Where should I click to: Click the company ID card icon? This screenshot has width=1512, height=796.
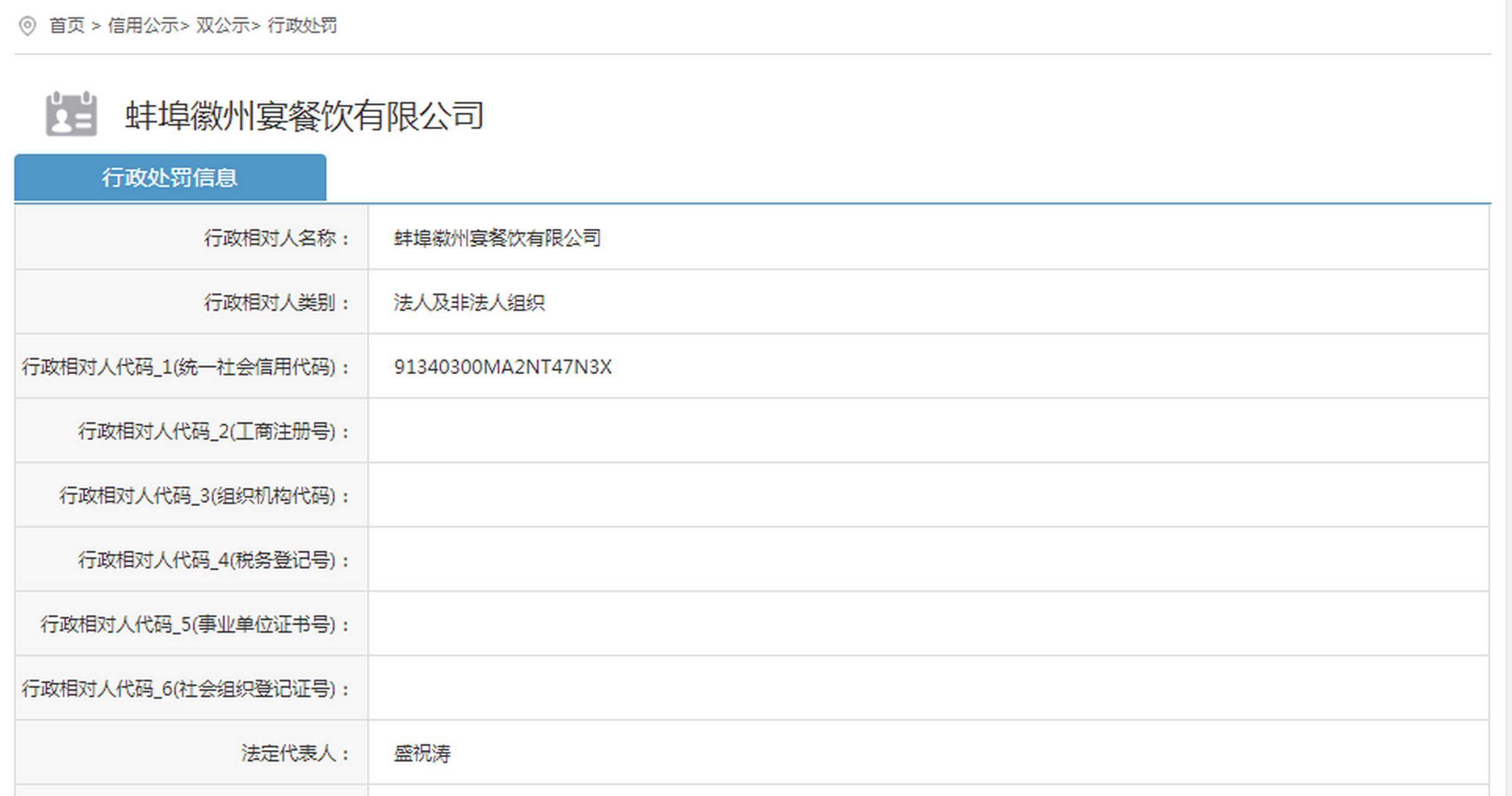[x=72, y=114]
